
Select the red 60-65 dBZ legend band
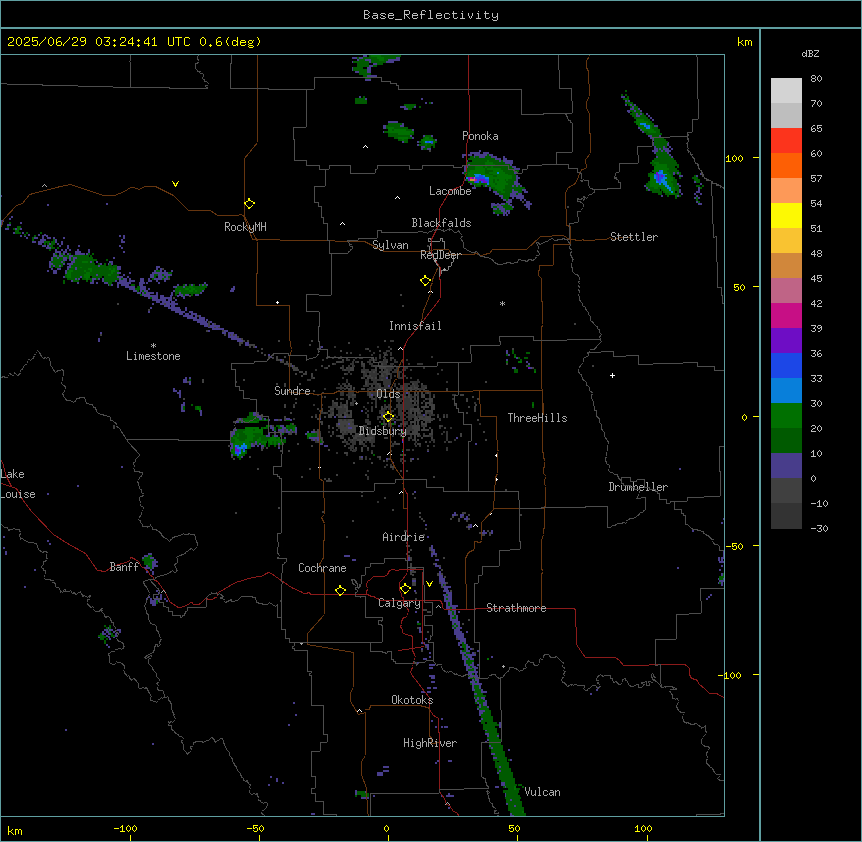pos(786,140)
